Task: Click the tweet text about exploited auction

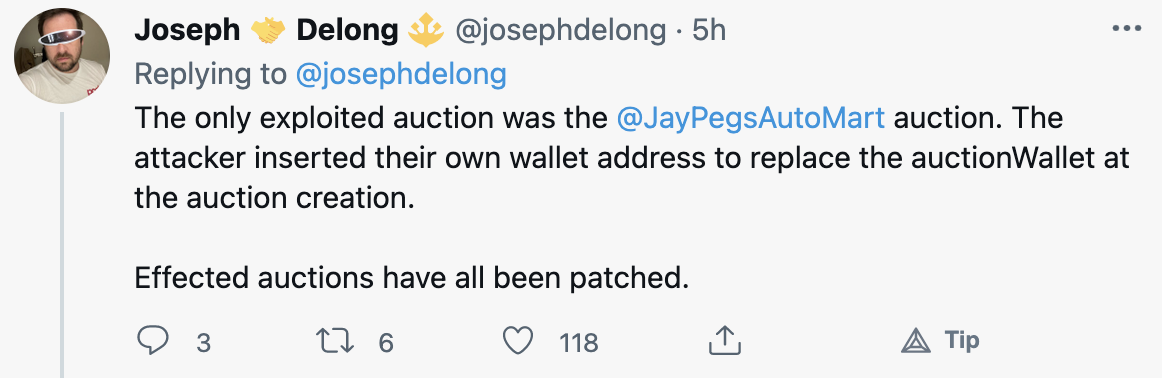Action: click(x=631, y=198)
